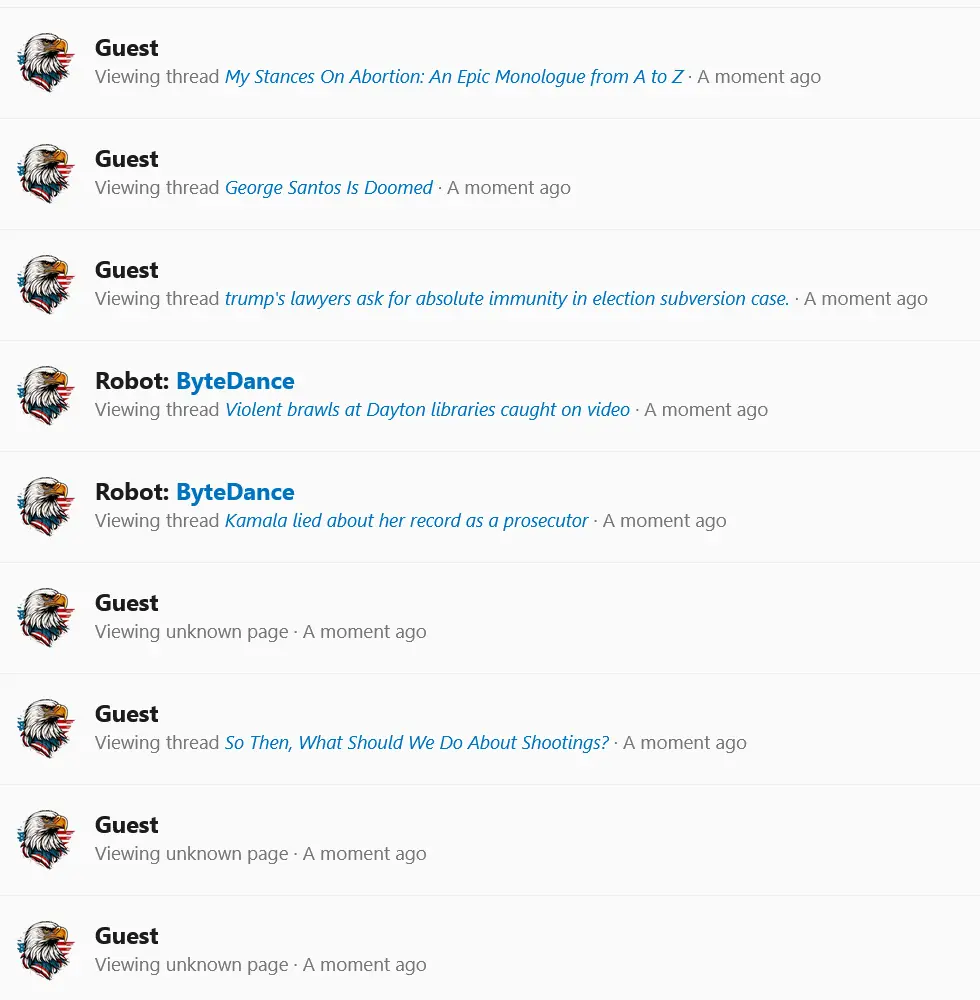980x1000 pixels.
Task: Click eagle avatar beside the abortion stances thread
Action: [x=46, y=62]
